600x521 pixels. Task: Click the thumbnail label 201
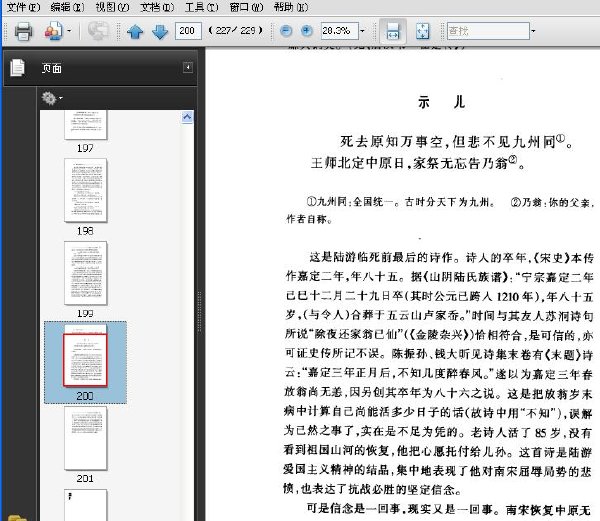click(x=85, y=479)
